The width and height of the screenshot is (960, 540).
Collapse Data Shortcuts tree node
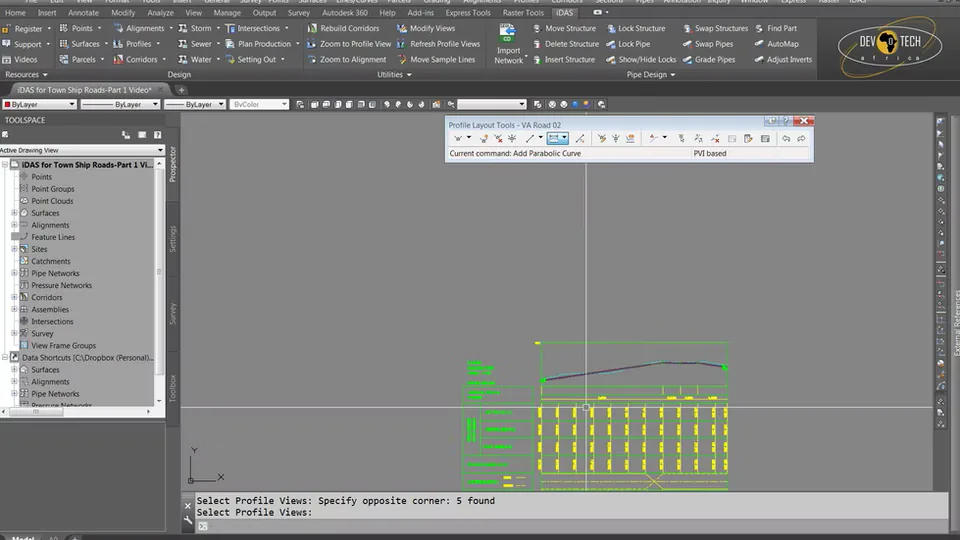point(5,358)
